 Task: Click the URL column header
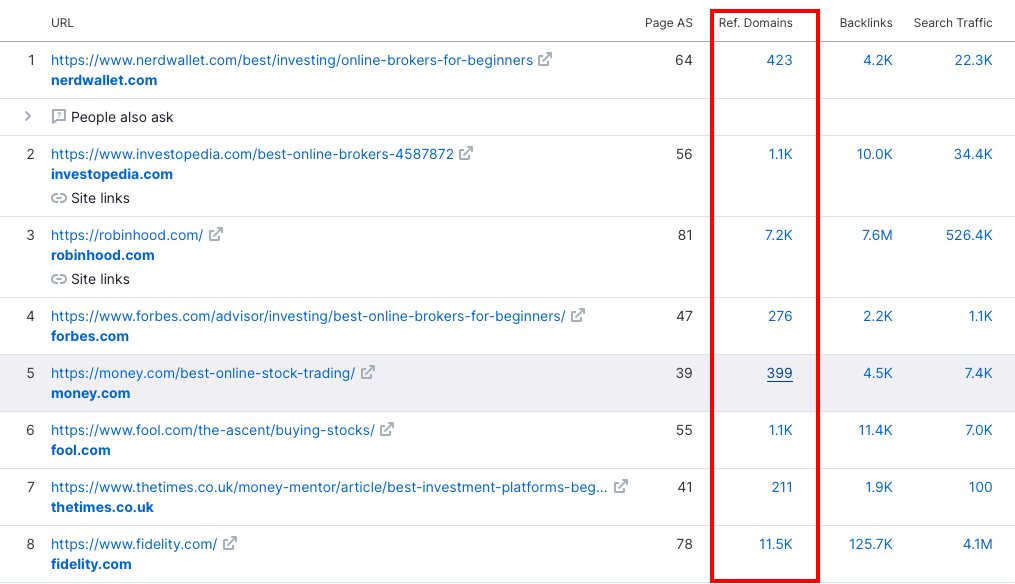click(x=62, y=23)
